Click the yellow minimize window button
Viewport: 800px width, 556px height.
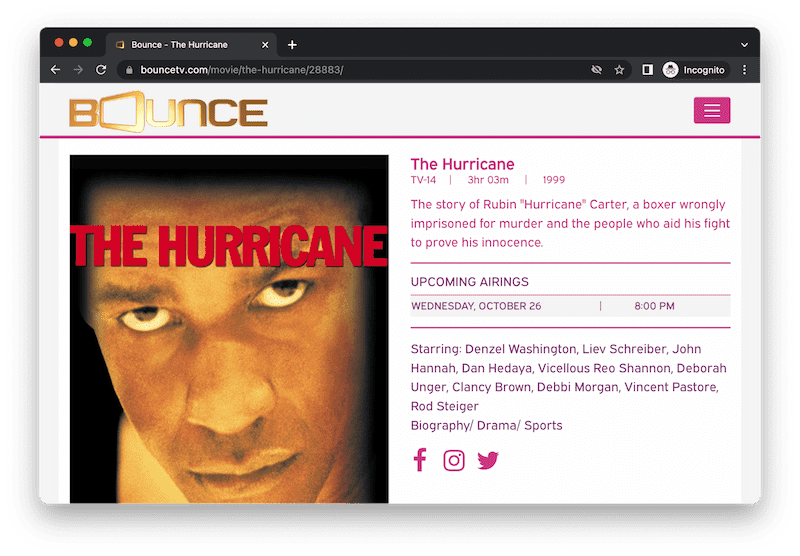click(73, 42)
